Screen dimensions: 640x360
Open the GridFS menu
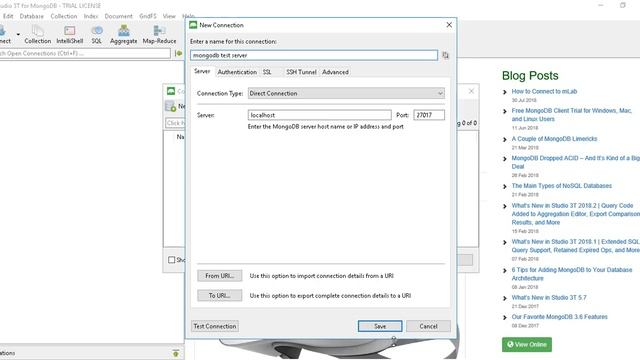tap(148, 16)
